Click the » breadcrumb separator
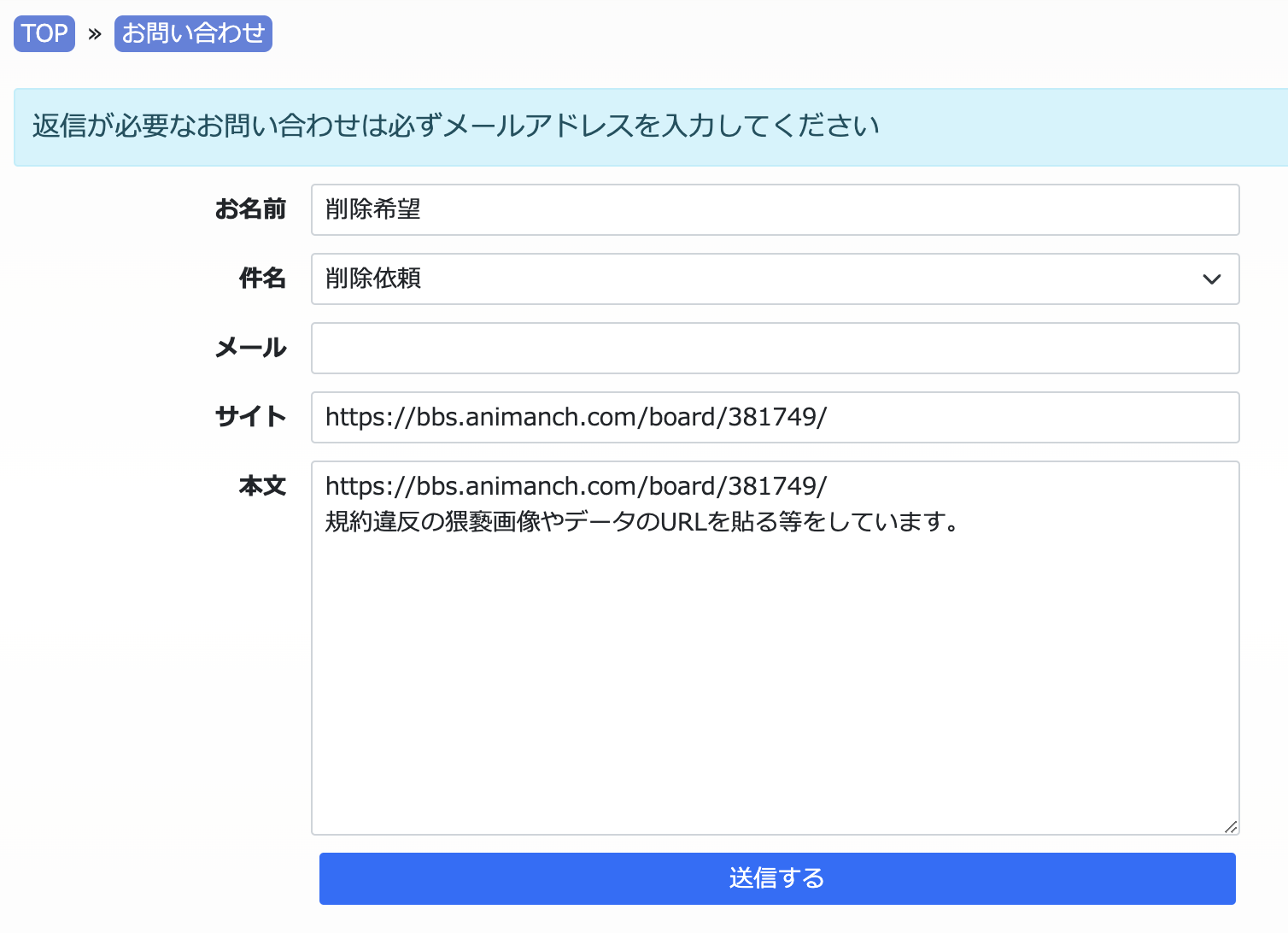This screenshot has height=933, width=1288. point(95,34)
